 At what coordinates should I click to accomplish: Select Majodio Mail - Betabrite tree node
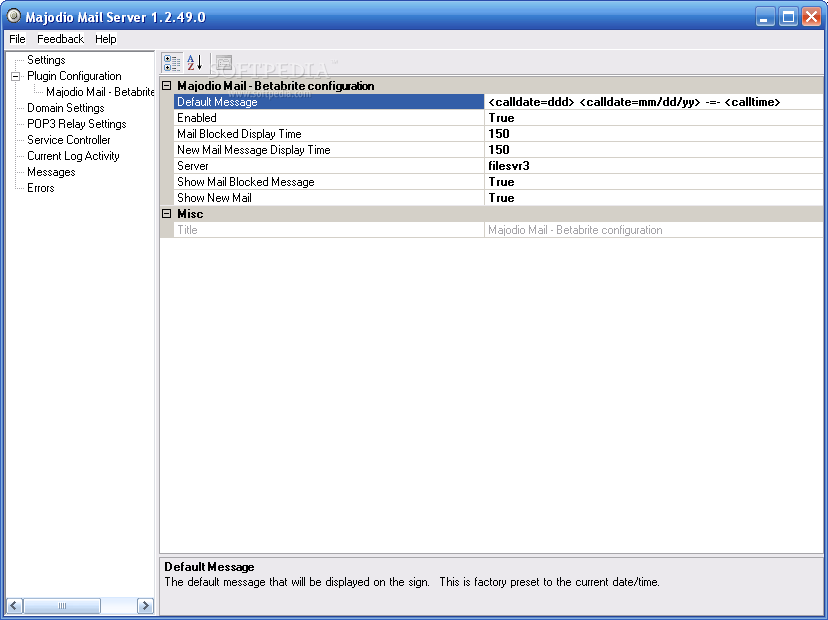point(100,92)
